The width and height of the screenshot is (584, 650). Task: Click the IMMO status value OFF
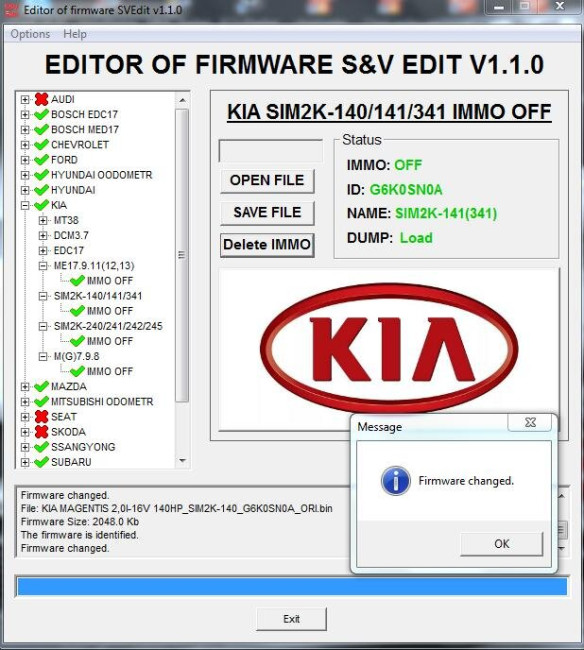(408, 165)
